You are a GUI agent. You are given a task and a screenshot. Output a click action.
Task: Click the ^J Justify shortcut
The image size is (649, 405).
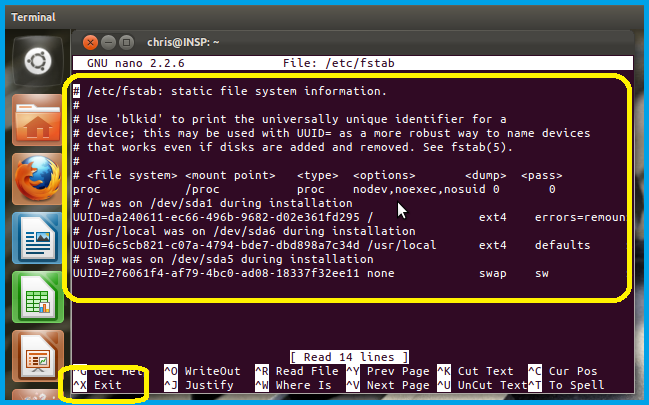(199, 385)
